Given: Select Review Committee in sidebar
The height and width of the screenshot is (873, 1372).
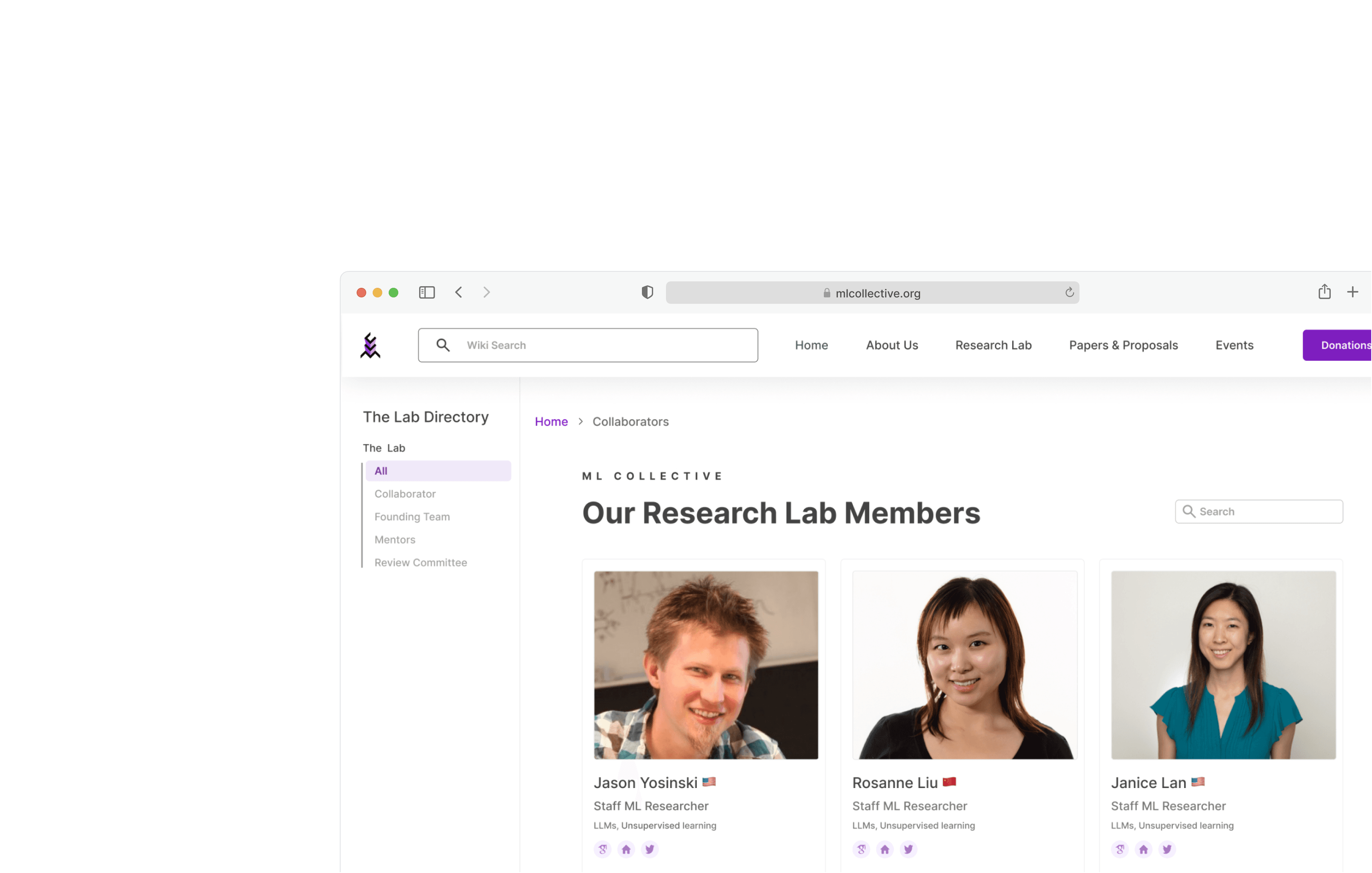Looking at the screenshot, I should pyautogui.click(x=420, y=562).
